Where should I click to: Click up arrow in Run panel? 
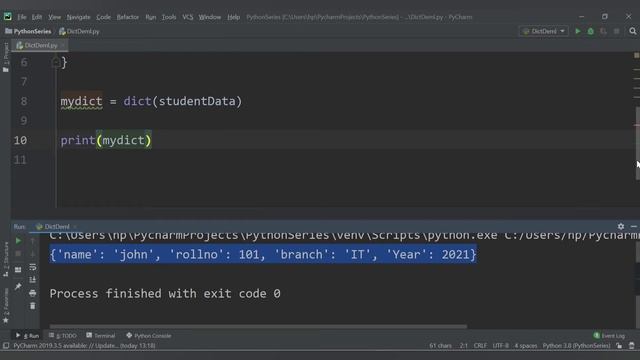[x=33, y=241]
